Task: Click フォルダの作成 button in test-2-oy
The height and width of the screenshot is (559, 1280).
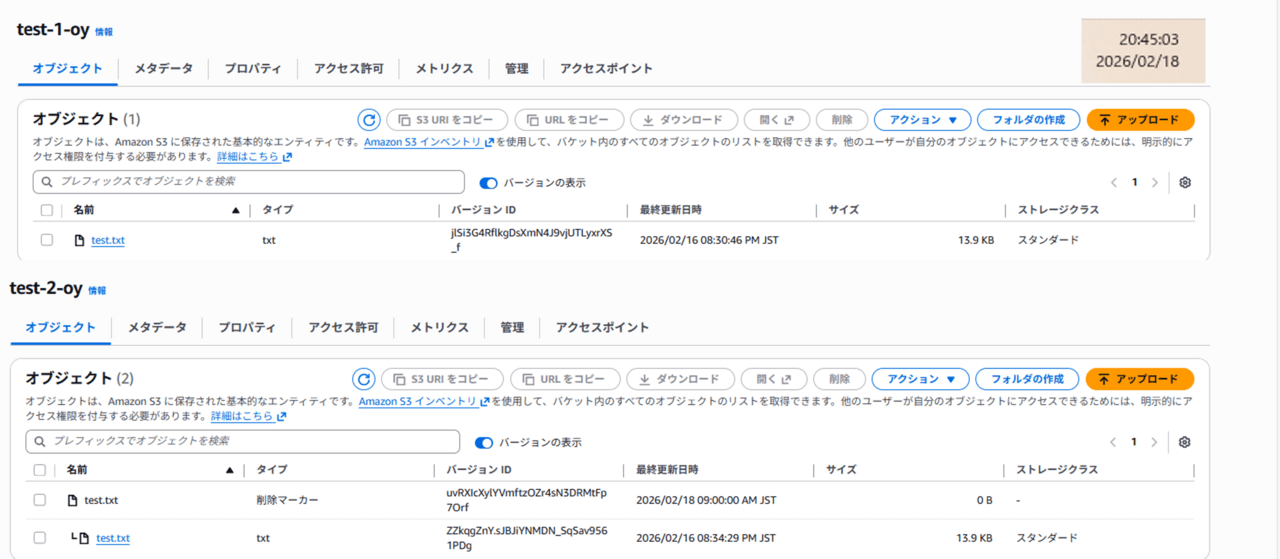Action: pyautogui.click(x=1027, y=379)
